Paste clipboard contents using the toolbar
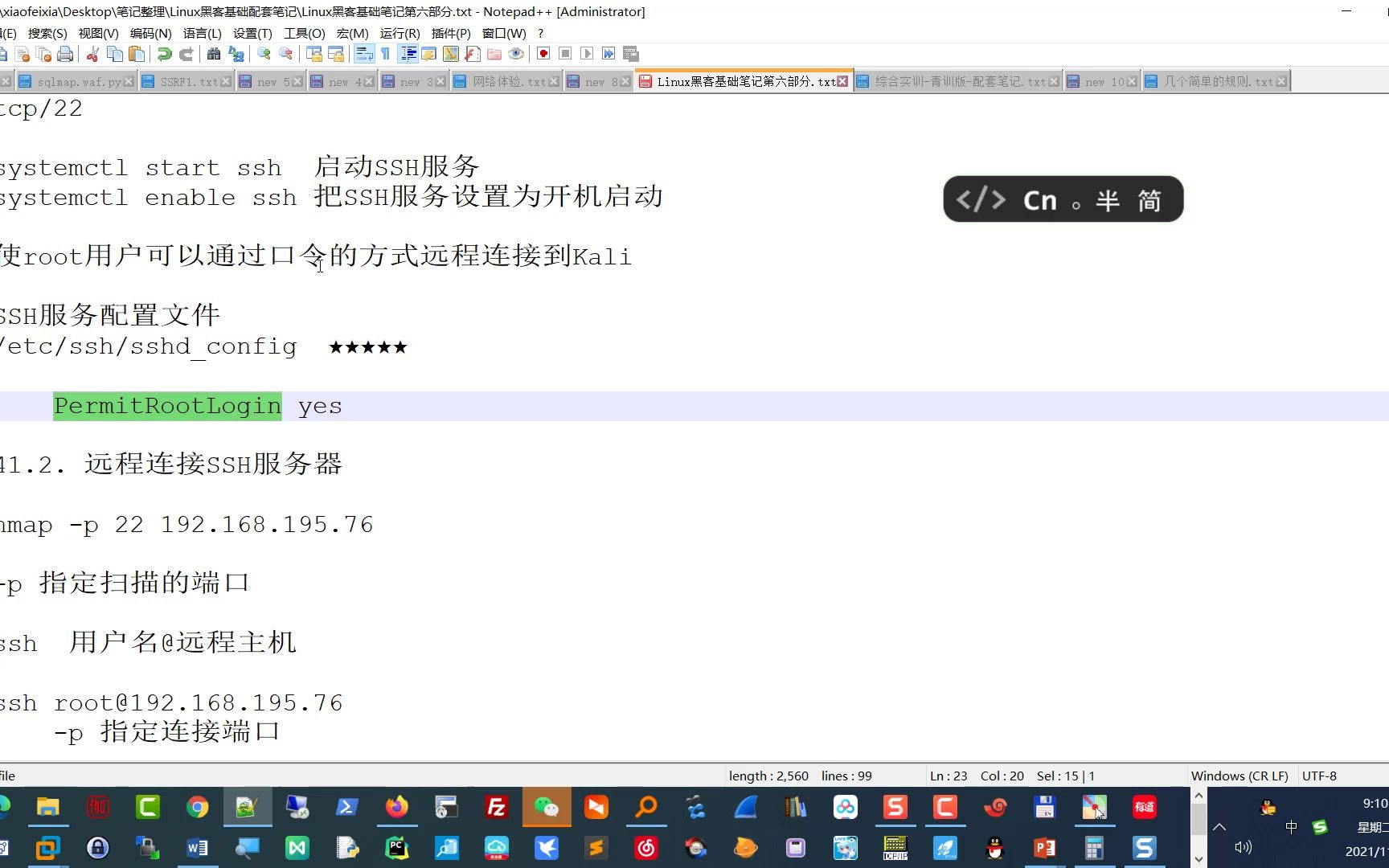1389x868 pixels. (135, 54)
